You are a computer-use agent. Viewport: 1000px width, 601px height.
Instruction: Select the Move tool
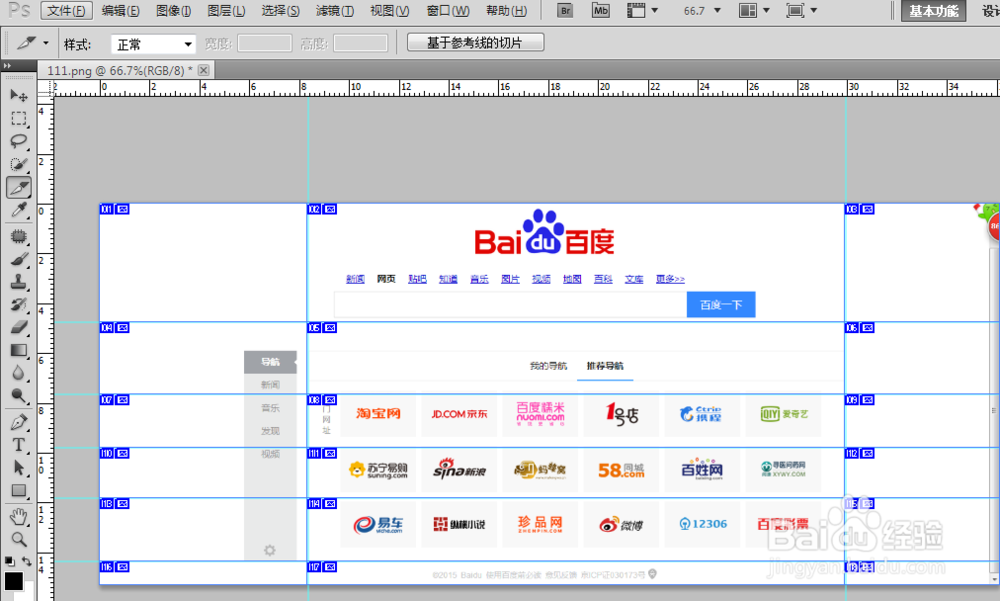click(x=18, y=96)
